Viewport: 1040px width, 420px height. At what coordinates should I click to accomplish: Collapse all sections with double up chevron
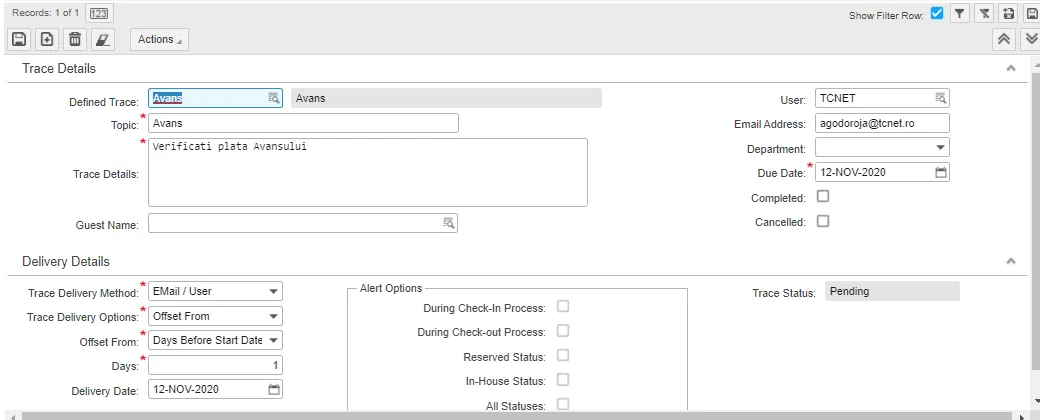tap(1004, 38)
